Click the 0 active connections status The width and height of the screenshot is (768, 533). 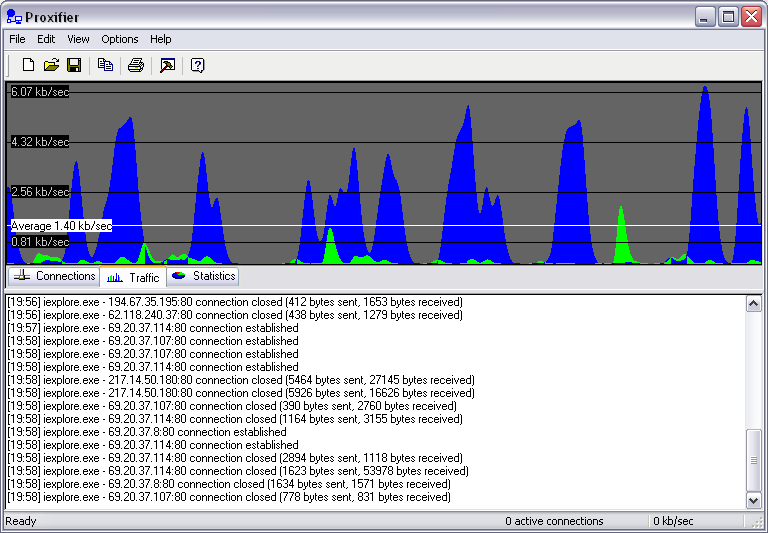(554, 521)
